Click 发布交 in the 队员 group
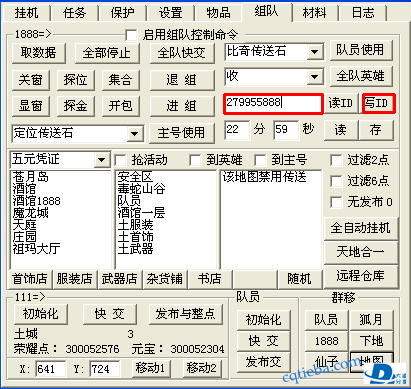 (263, 362)
